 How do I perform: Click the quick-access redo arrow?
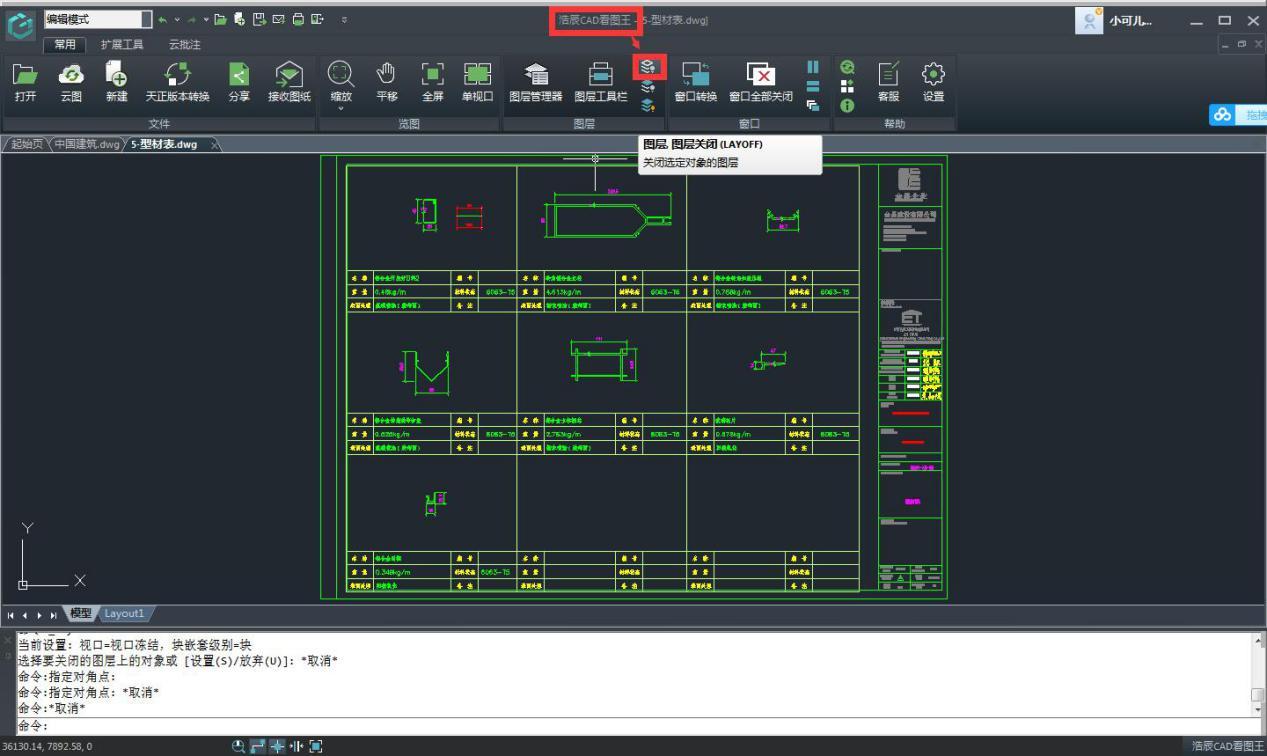194,19
